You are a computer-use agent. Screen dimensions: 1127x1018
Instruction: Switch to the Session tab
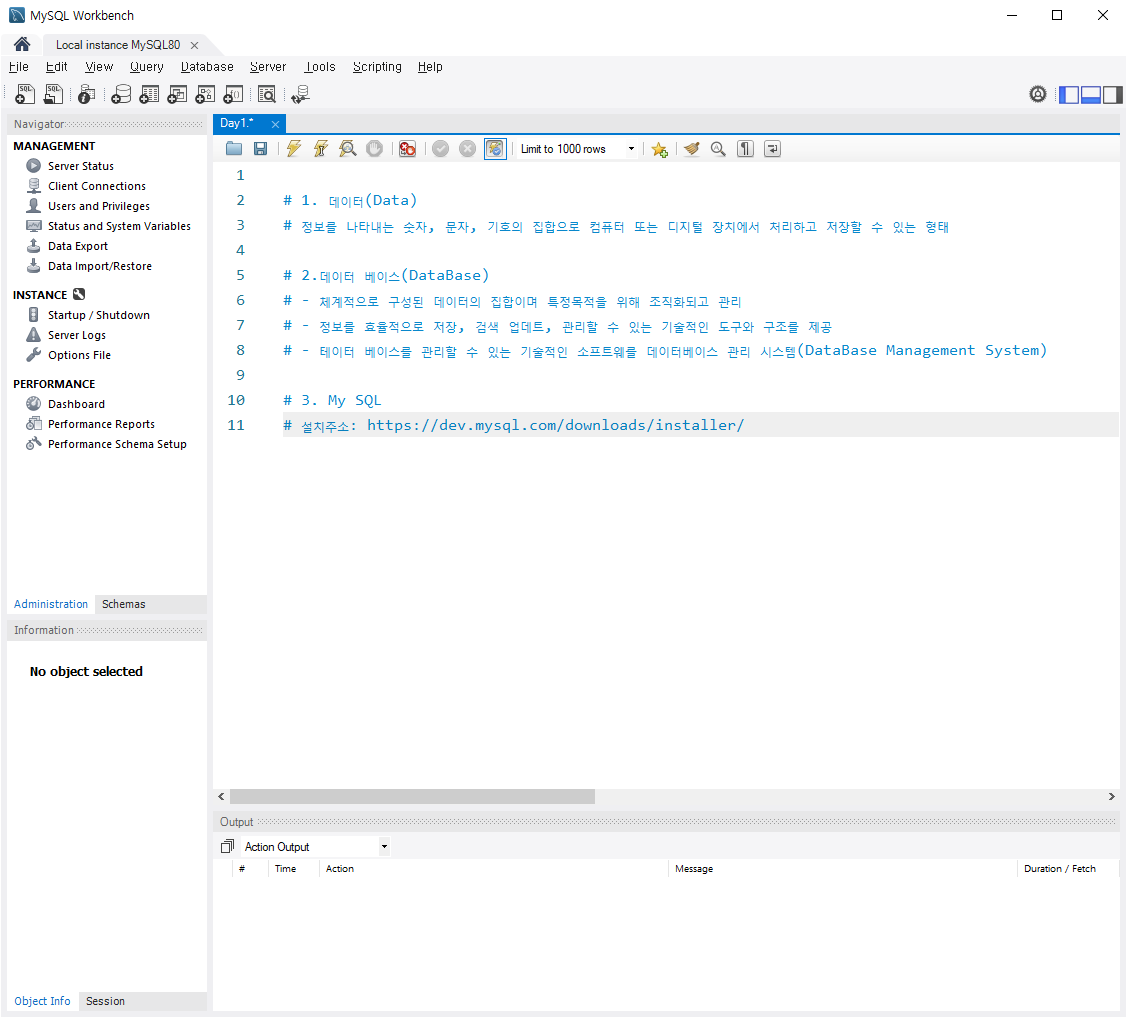tap(105, 1001)
